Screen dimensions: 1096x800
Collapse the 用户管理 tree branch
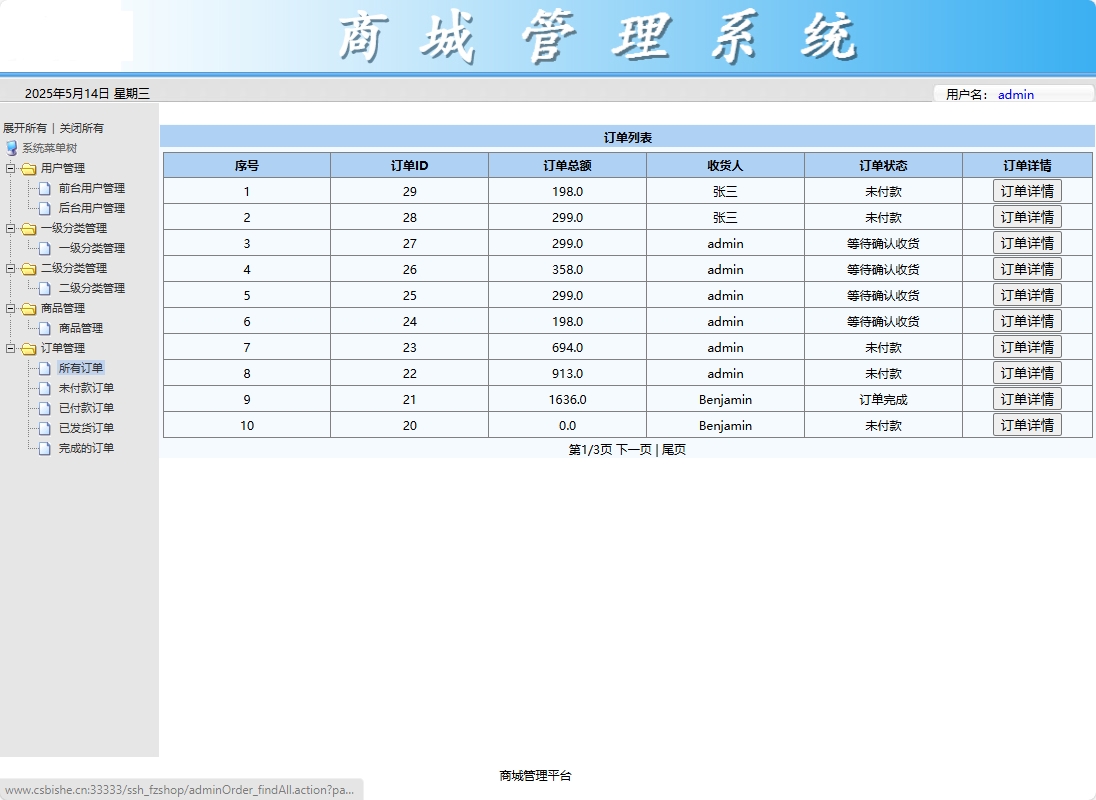click(9, 166)
